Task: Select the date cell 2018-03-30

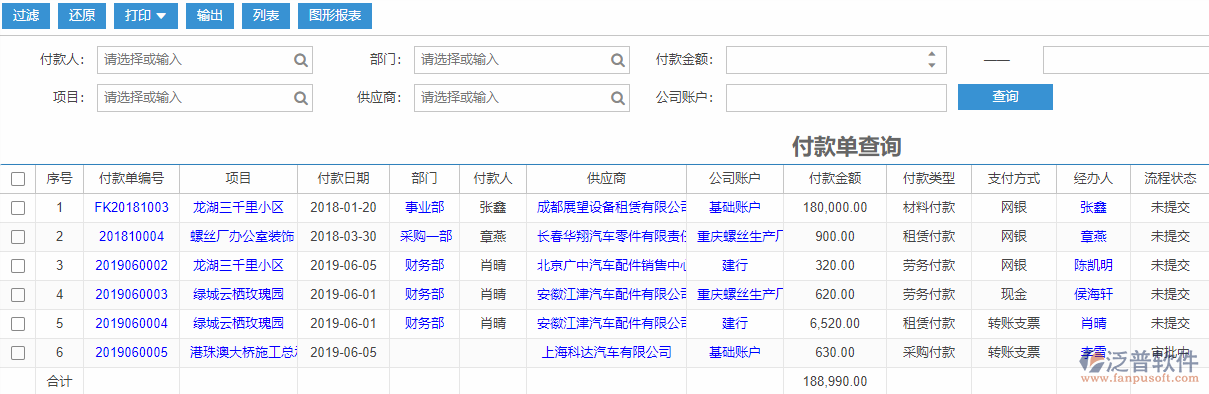Action: point(343,237)
